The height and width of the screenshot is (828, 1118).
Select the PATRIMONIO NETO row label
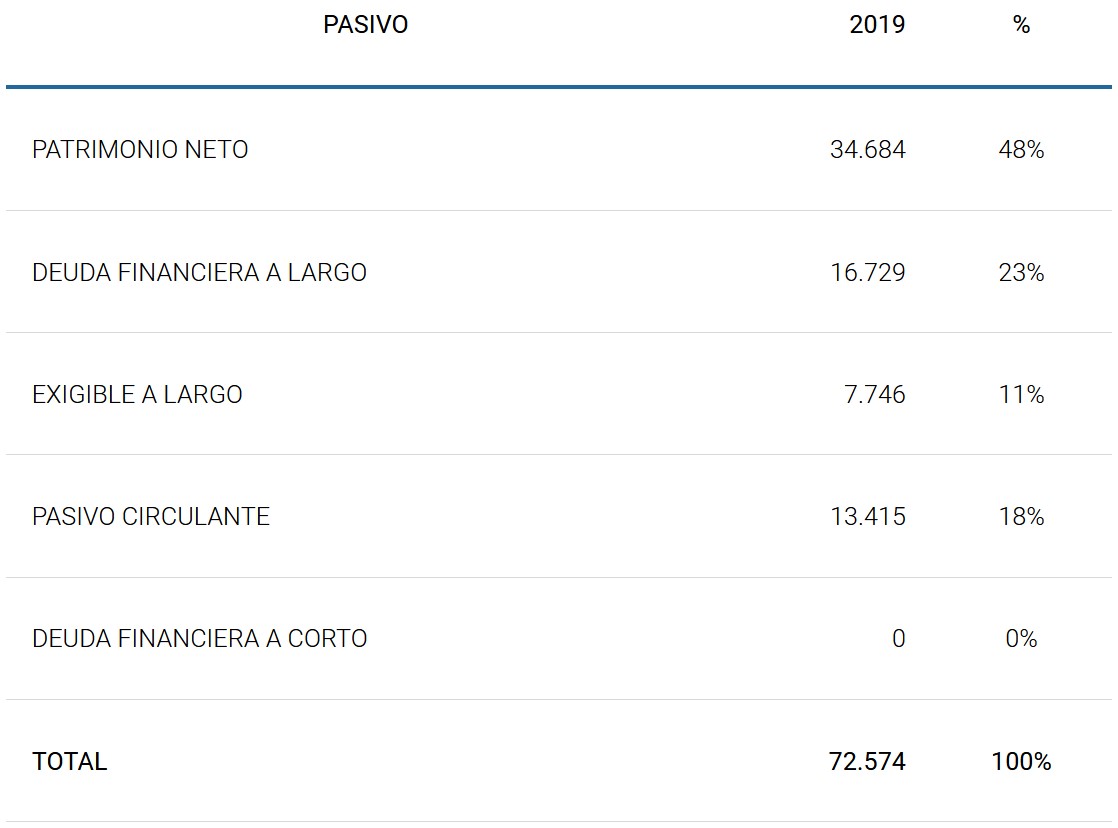click(140, 150)
